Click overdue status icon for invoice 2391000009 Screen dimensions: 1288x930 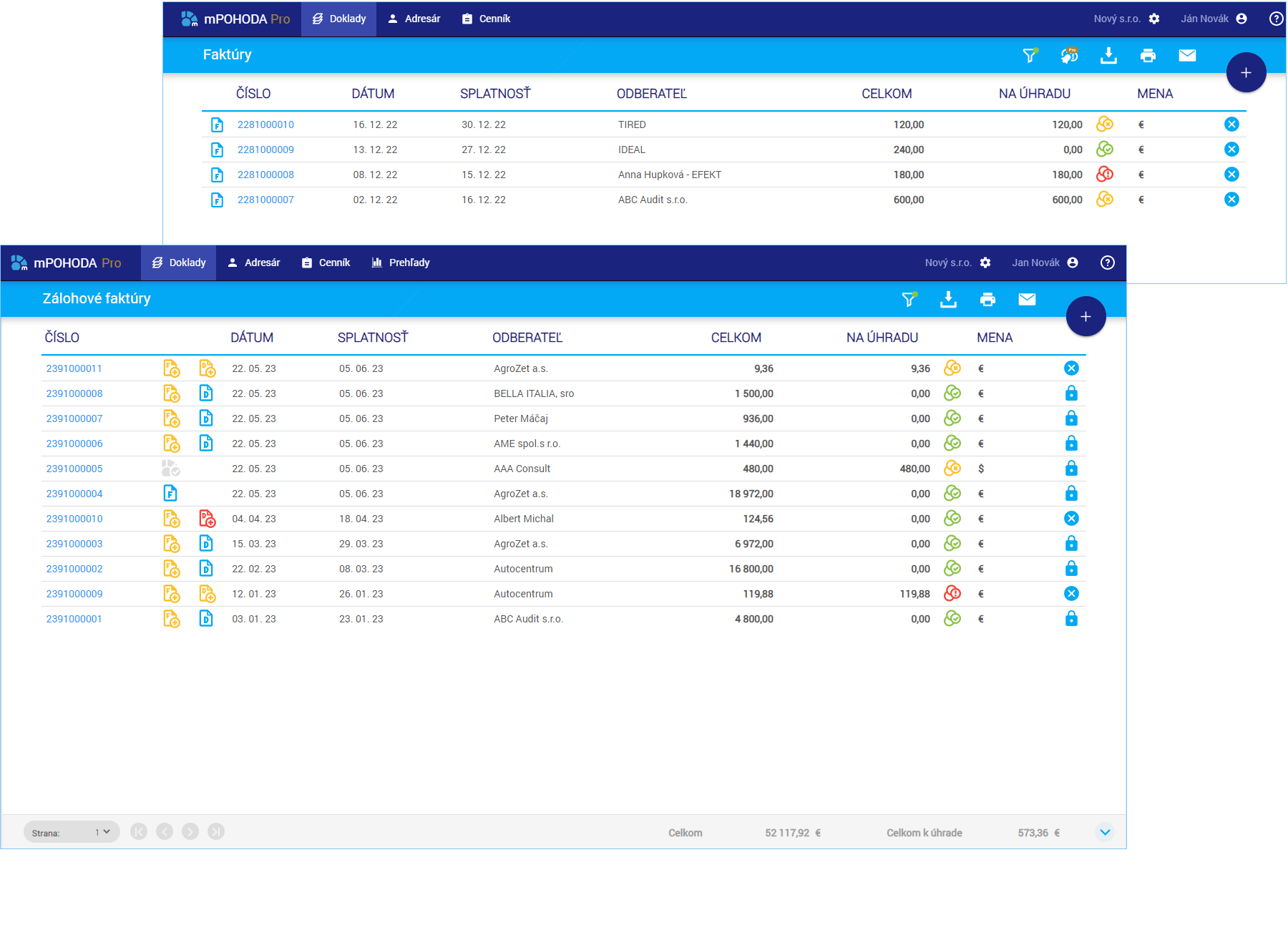[x=952, y=594]
